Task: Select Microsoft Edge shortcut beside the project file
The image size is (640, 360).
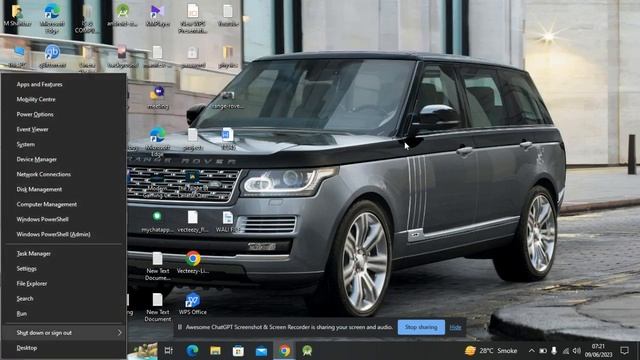Action: click(158, 141)
